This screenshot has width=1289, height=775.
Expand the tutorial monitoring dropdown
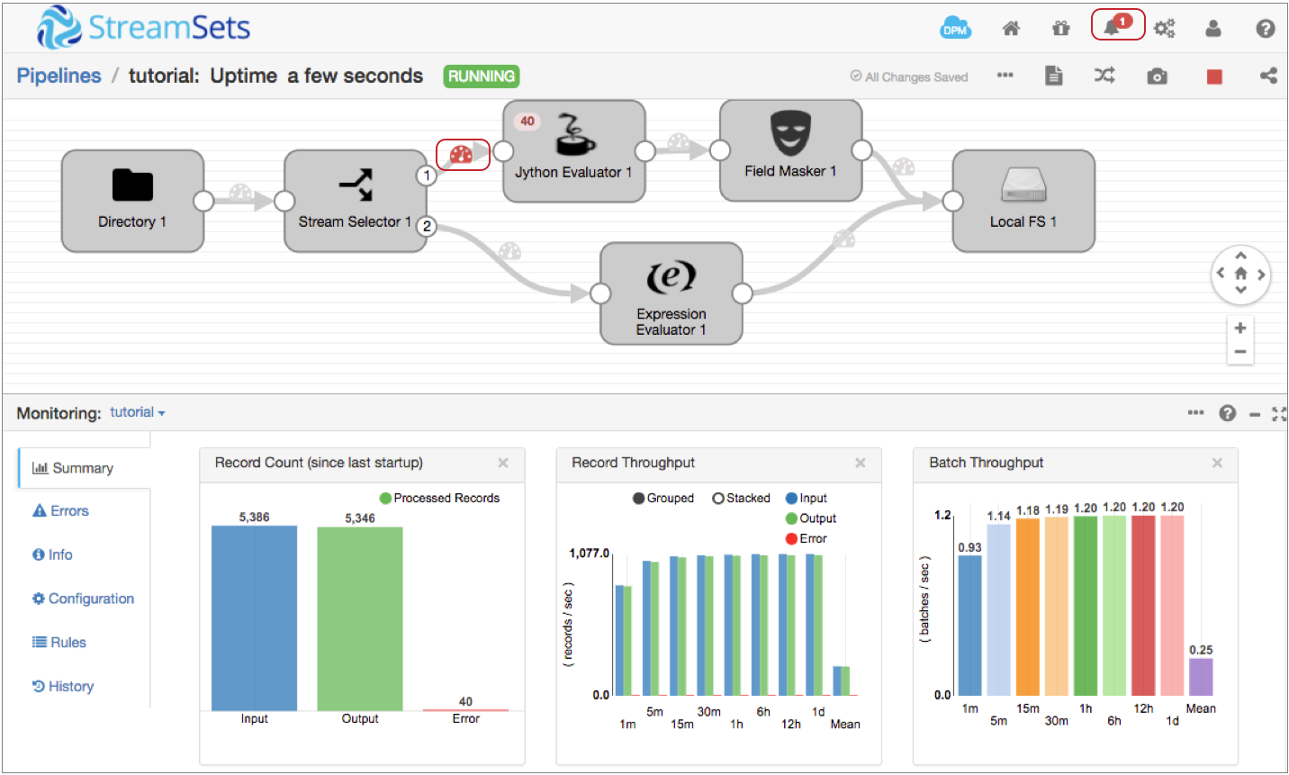click(138, 412)
